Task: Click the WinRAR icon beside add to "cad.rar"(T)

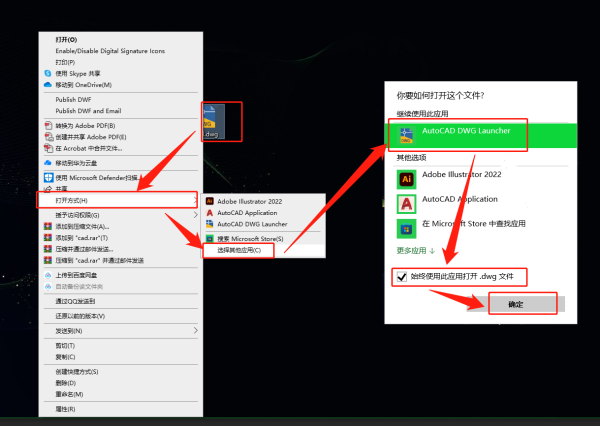Action: pos(48,238)
